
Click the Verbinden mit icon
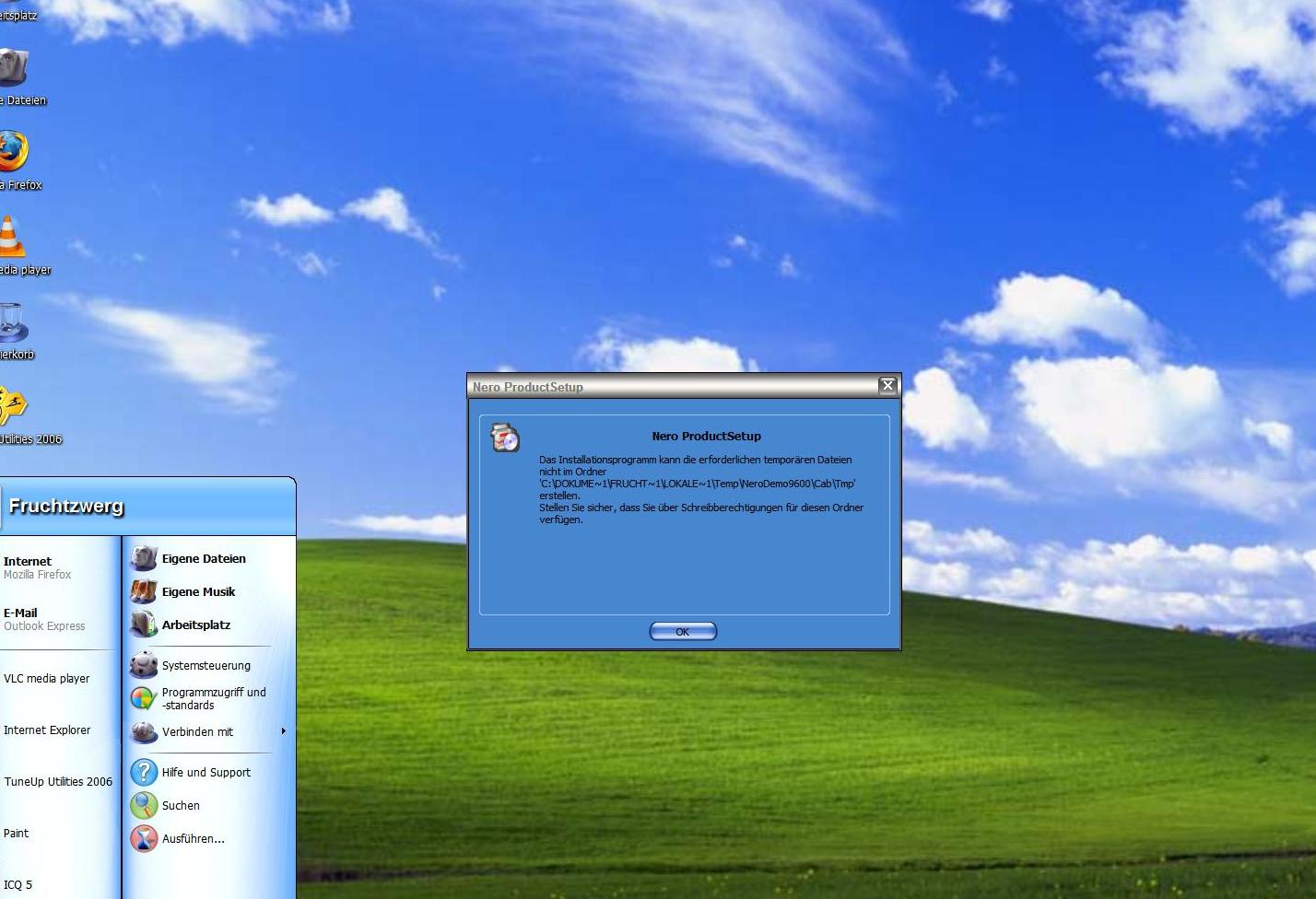[x=144, y=731]
